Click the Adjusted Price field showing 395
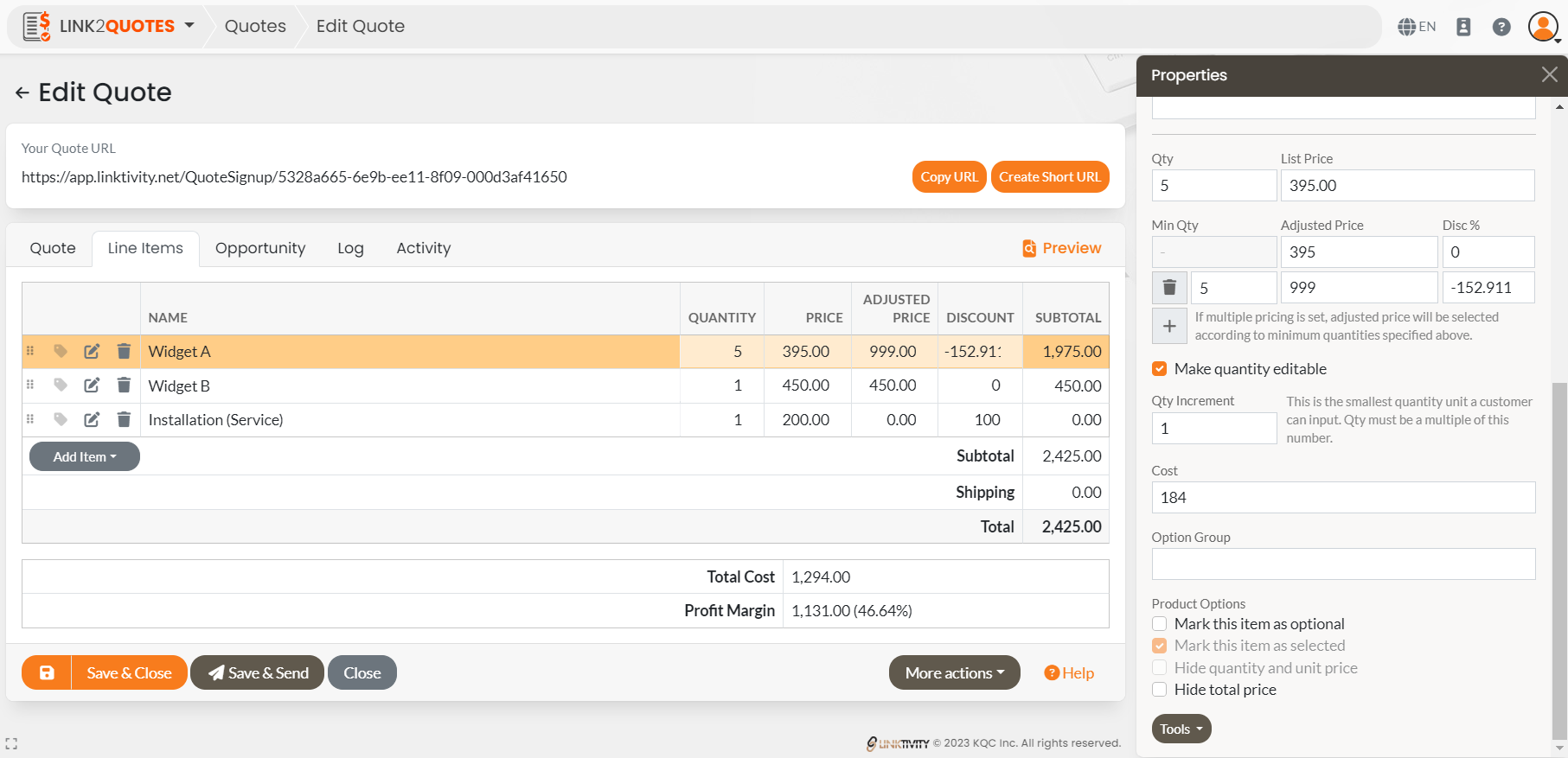1568x758 pixels. point(1359,252)
